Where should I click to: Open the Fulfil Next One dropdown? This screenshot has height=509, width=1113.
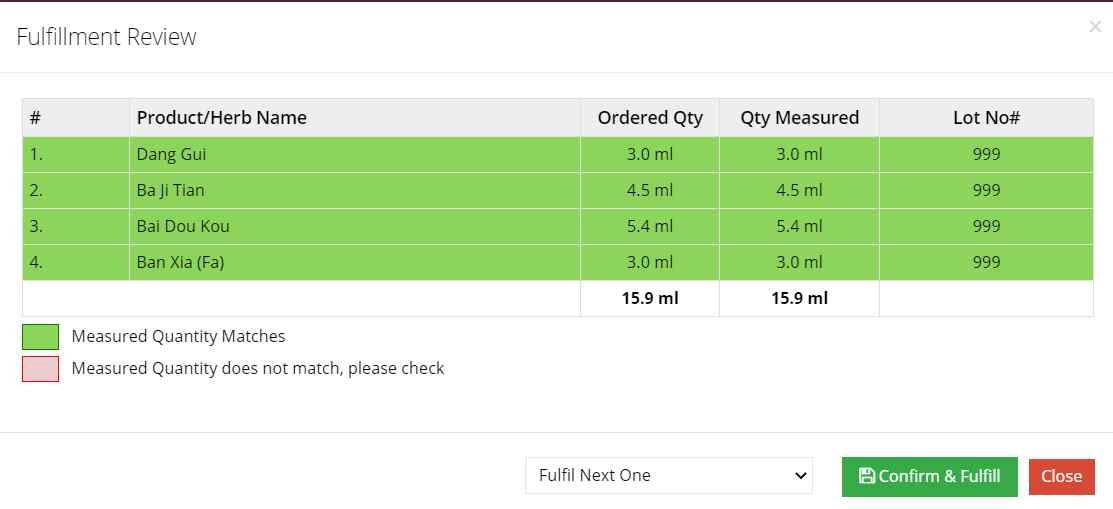click(x=668, y=476)
